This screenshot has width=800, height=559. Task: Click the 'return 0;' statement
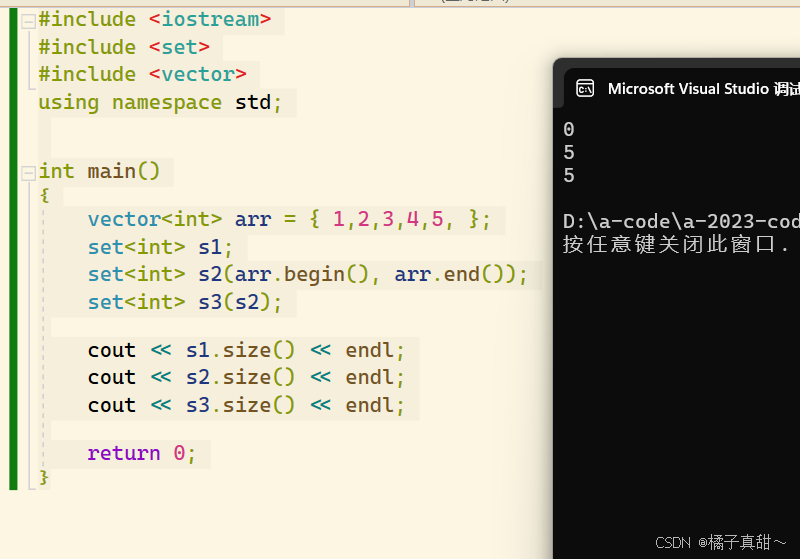coord(141,453)
